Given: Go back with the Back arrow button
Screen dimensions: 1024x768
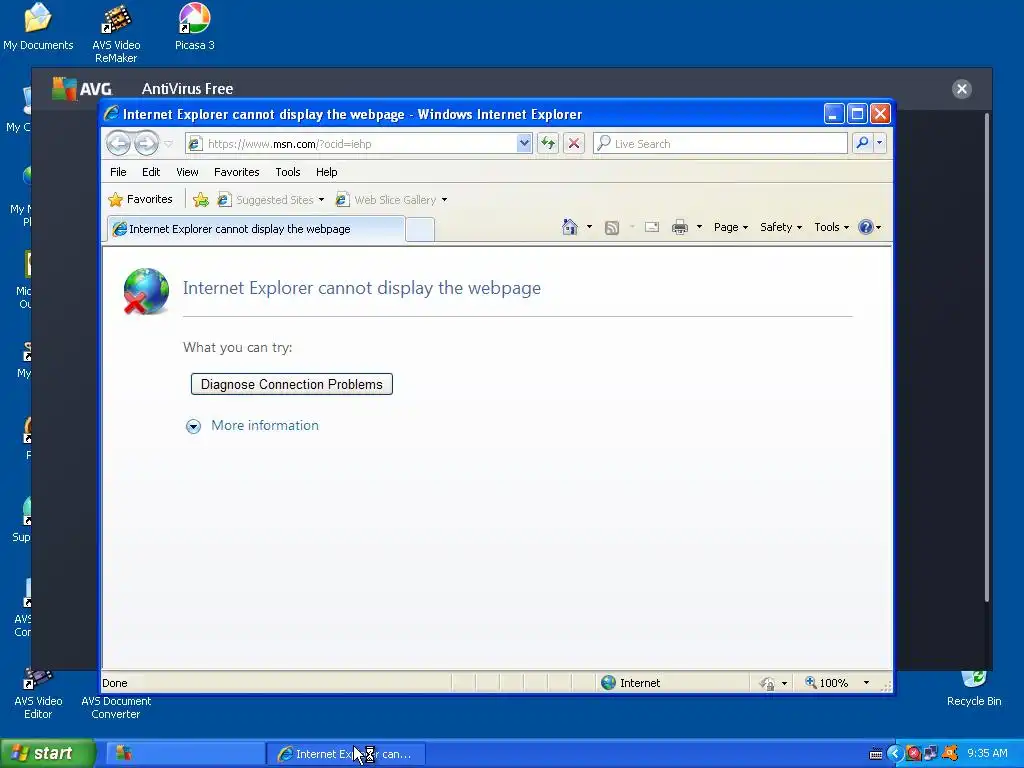Looking at the screenshot, I should pyautogui.click(x=118, y=143).
